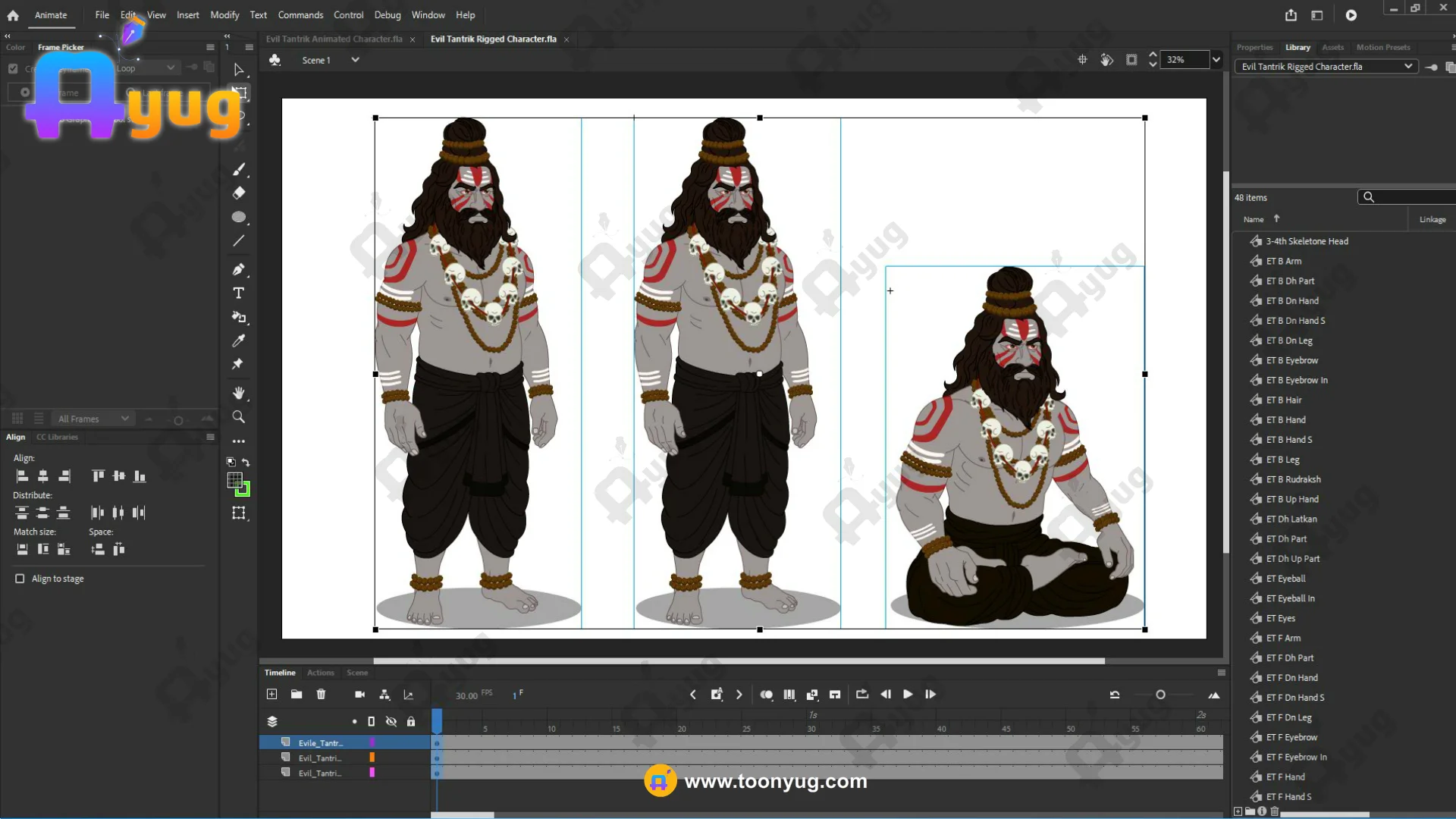Select the Text tool
The height and width of the screenshot is (819, 1456).
coord(238,293)
